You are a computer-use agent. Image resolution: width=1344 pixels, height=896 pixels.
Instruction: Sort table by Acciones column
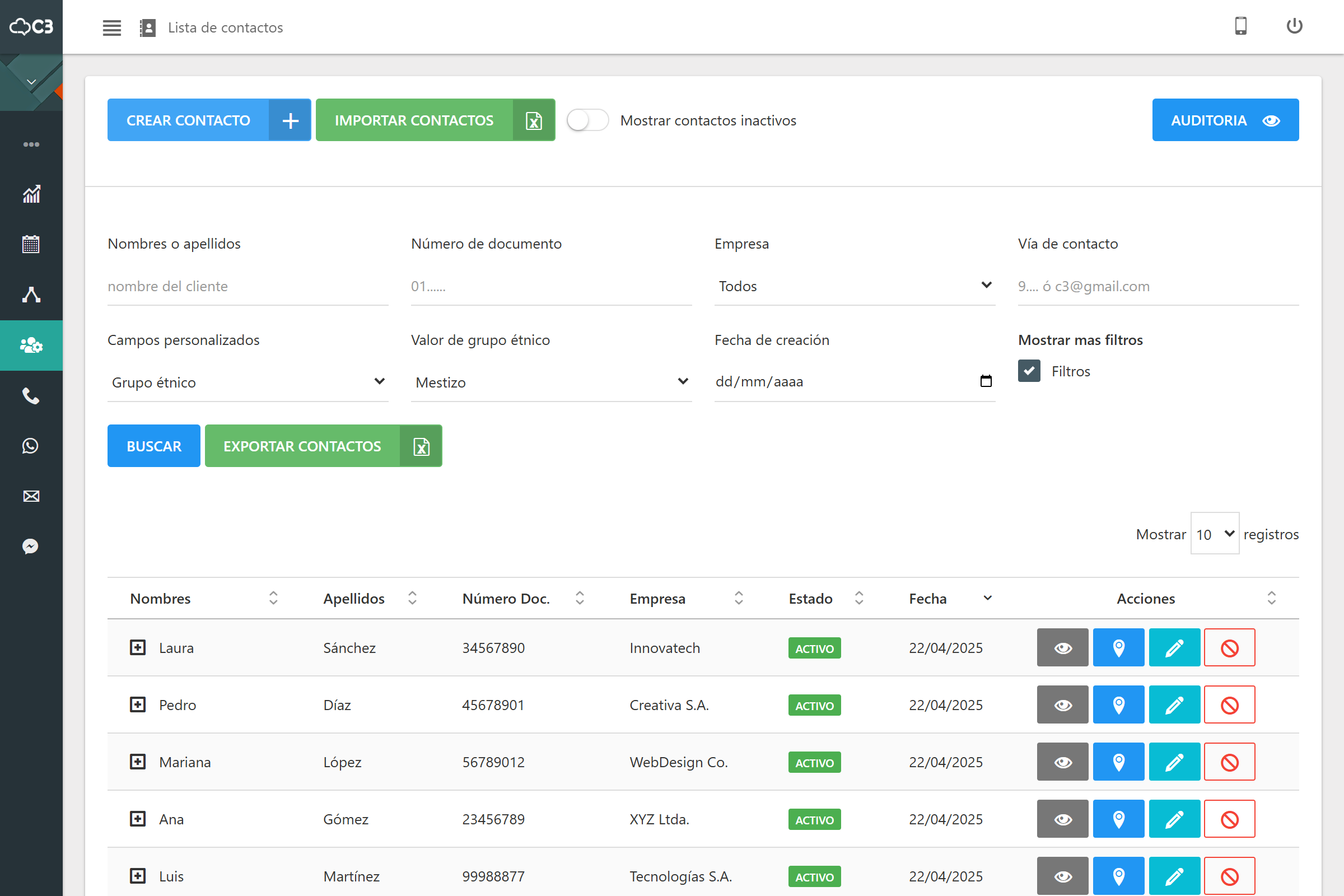pyautogui.click(x=1156, y=598)
